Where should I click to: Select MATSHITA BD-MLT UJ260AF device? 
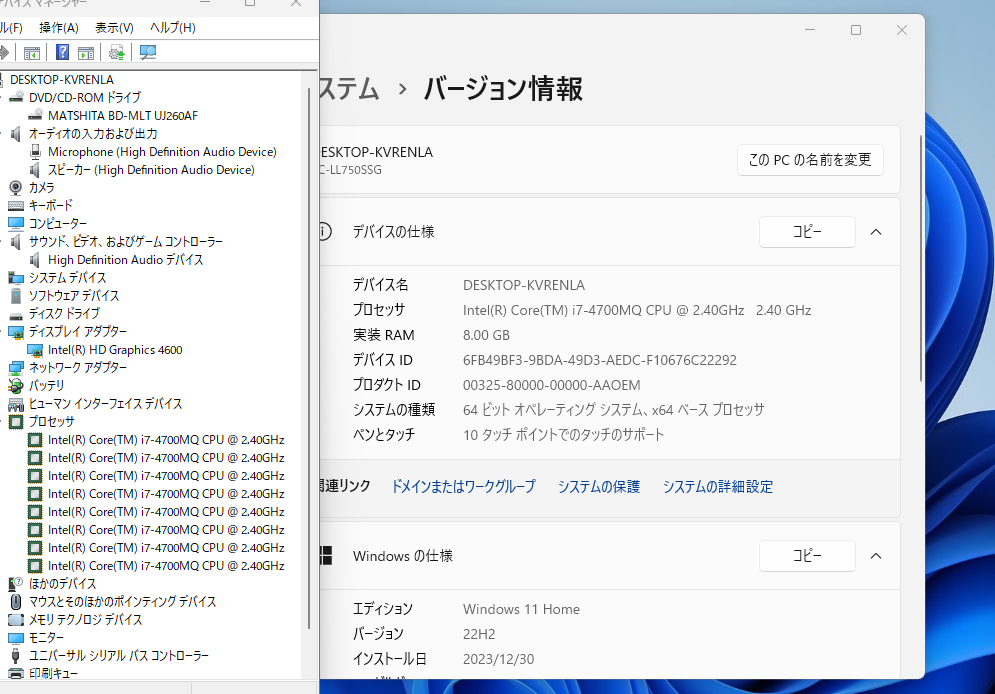tap(122, 115)
